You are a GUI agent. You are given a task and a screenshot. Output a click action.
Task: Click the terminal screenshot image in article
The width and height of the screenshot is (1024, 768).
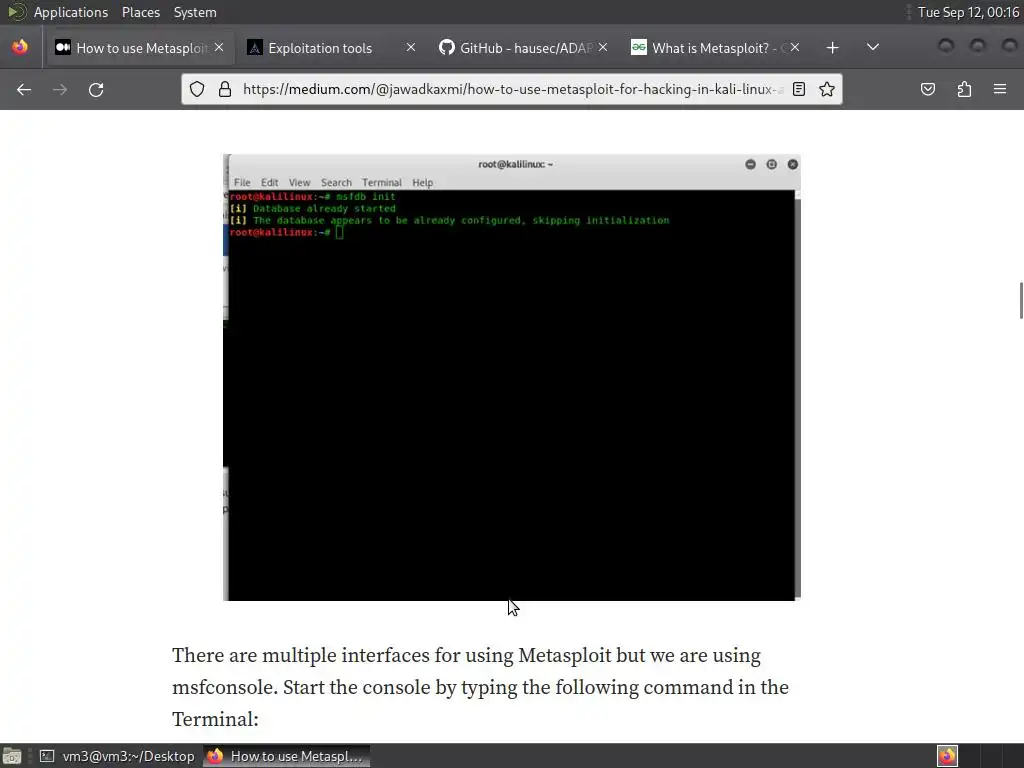click(x=512, y=377)
